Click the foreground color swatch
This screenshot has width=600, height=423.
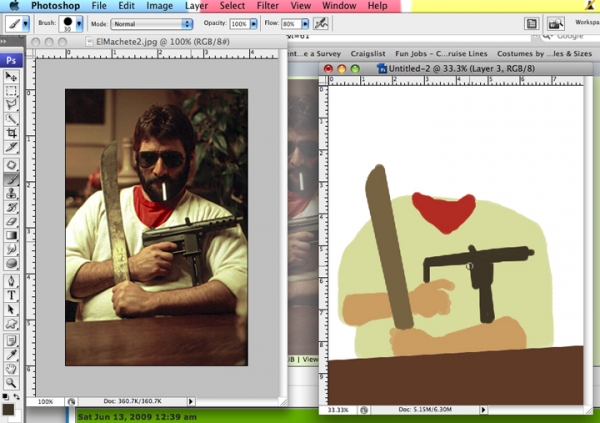click(x=8, y=410)
